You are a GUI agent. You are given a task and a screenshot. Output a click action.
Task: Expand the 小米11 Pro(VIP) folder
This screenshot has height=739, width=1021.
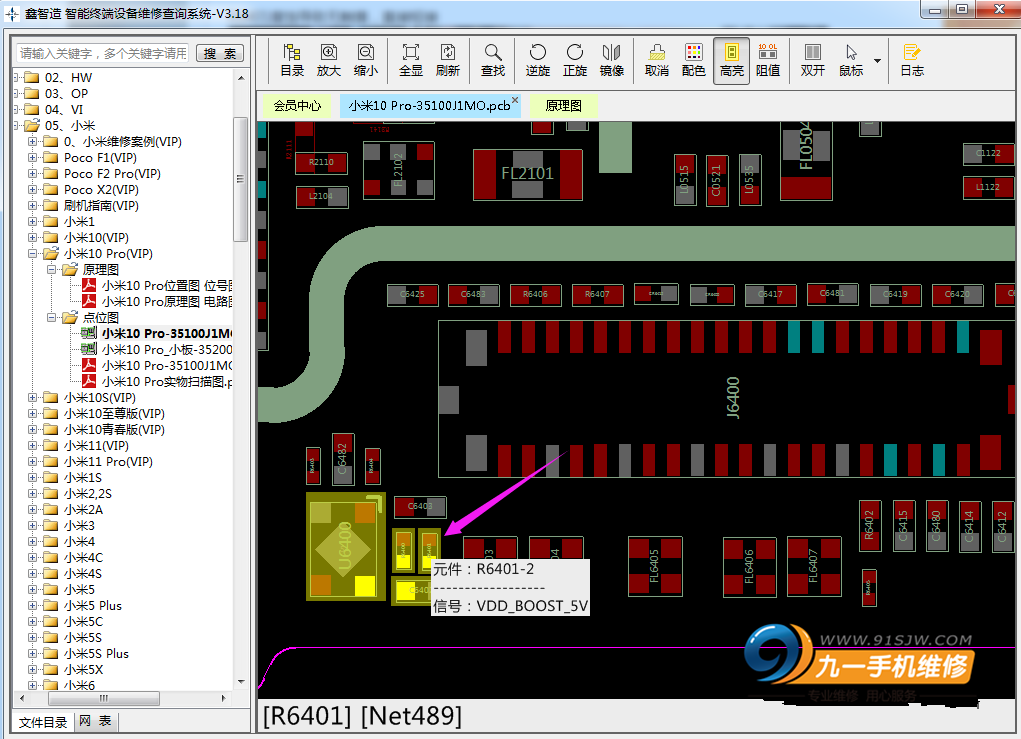(x=32, y=462)
